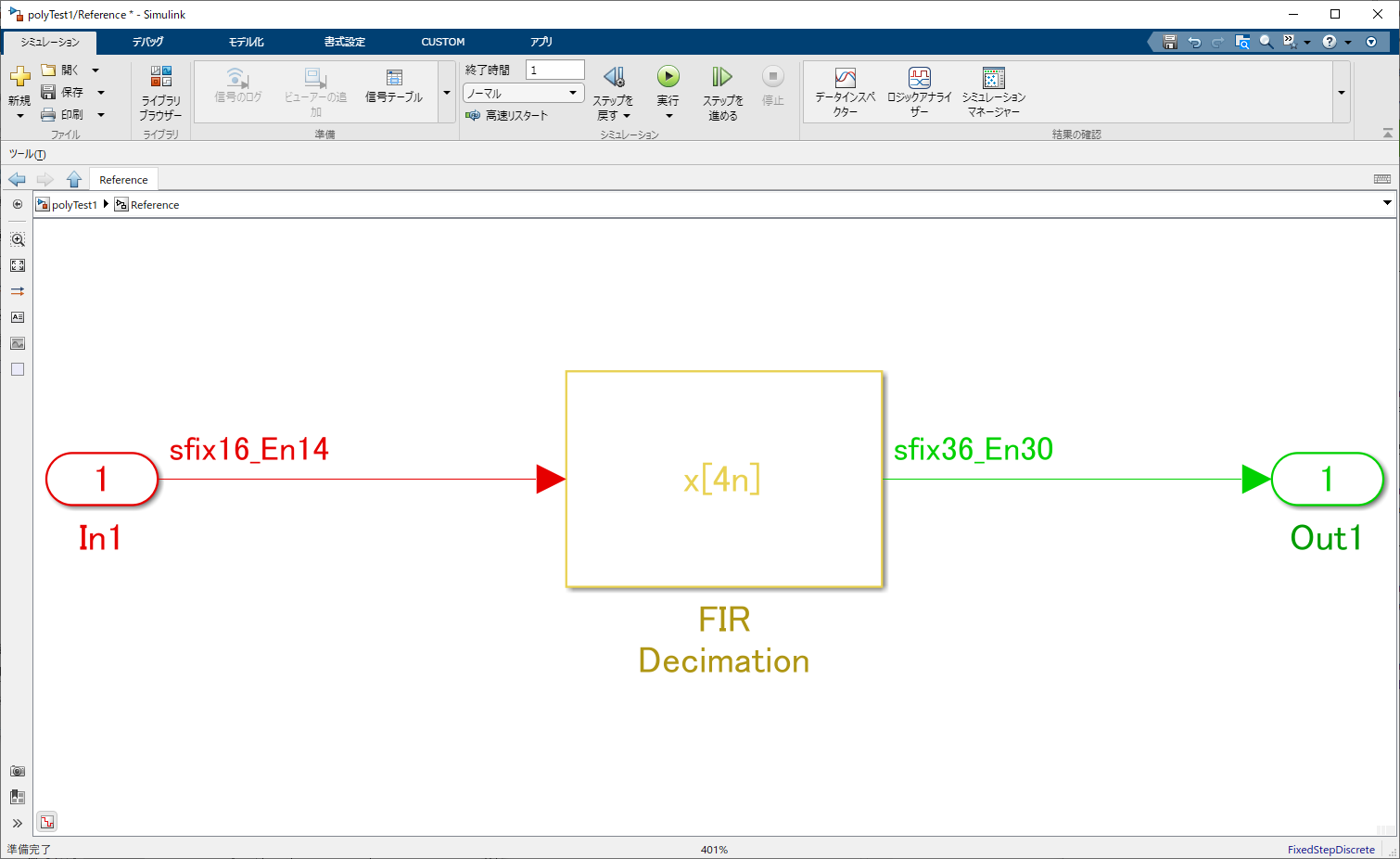This screenshot has height=859, width=1400.
Task: Toggle sample time legend arrows icon
Action: point(18,291)
